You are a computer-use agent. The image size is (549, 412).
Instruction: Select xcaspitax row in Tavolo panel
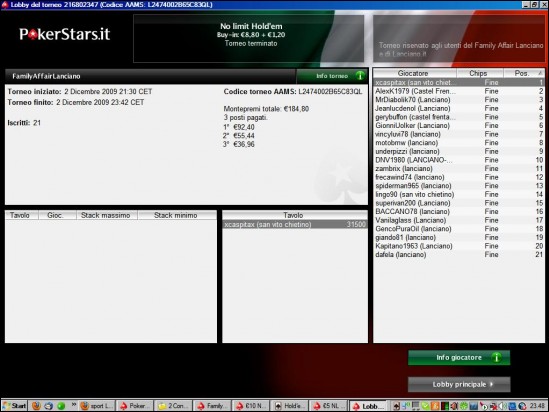coord(295,224)
